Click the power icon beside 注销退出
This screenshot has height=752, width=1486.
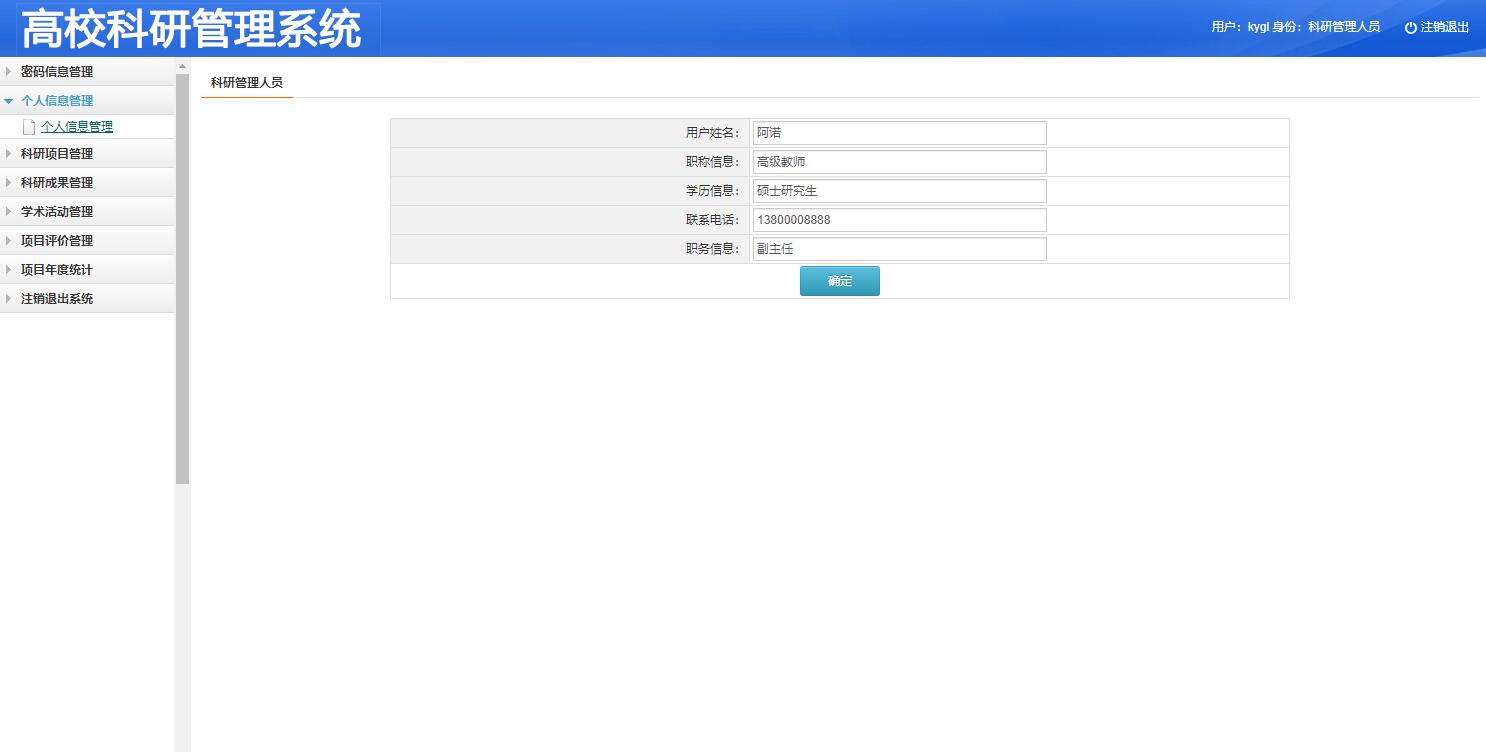(x=1411, y=28)
